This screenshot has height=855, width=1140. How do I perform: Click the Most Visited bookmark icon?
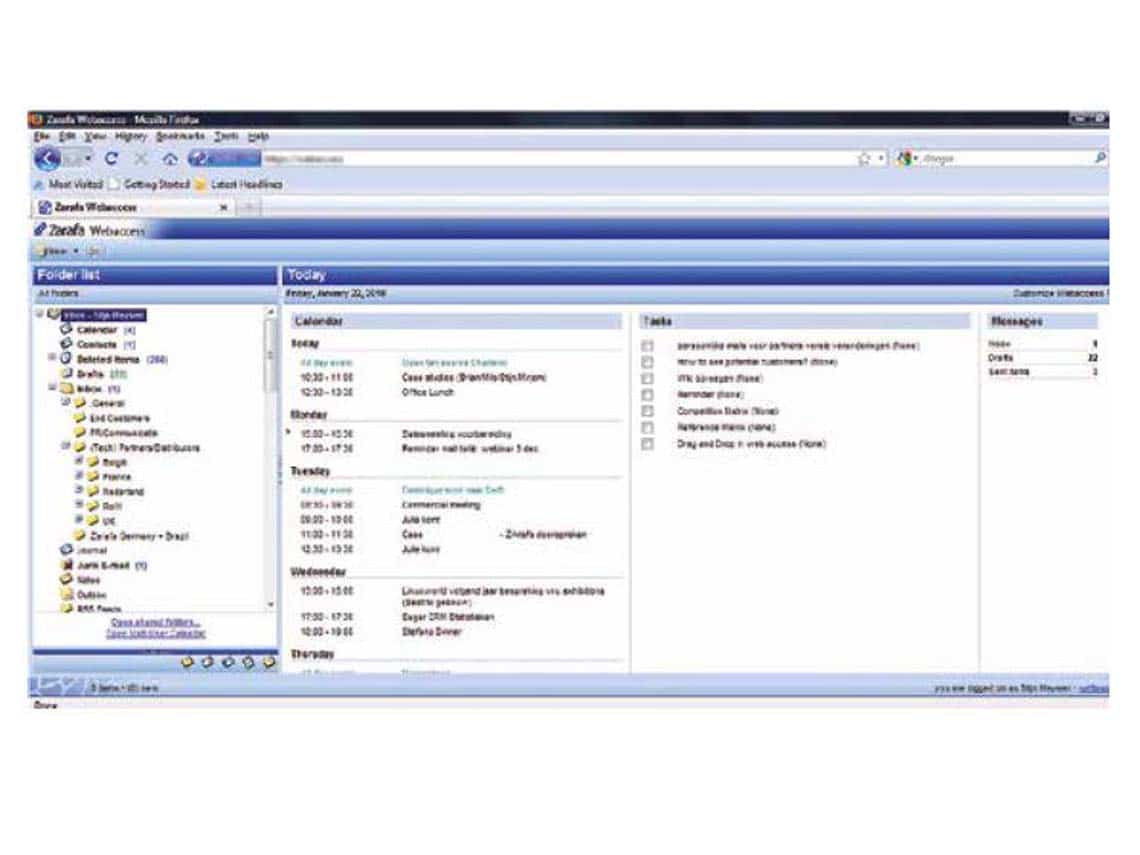pos(39,185)
